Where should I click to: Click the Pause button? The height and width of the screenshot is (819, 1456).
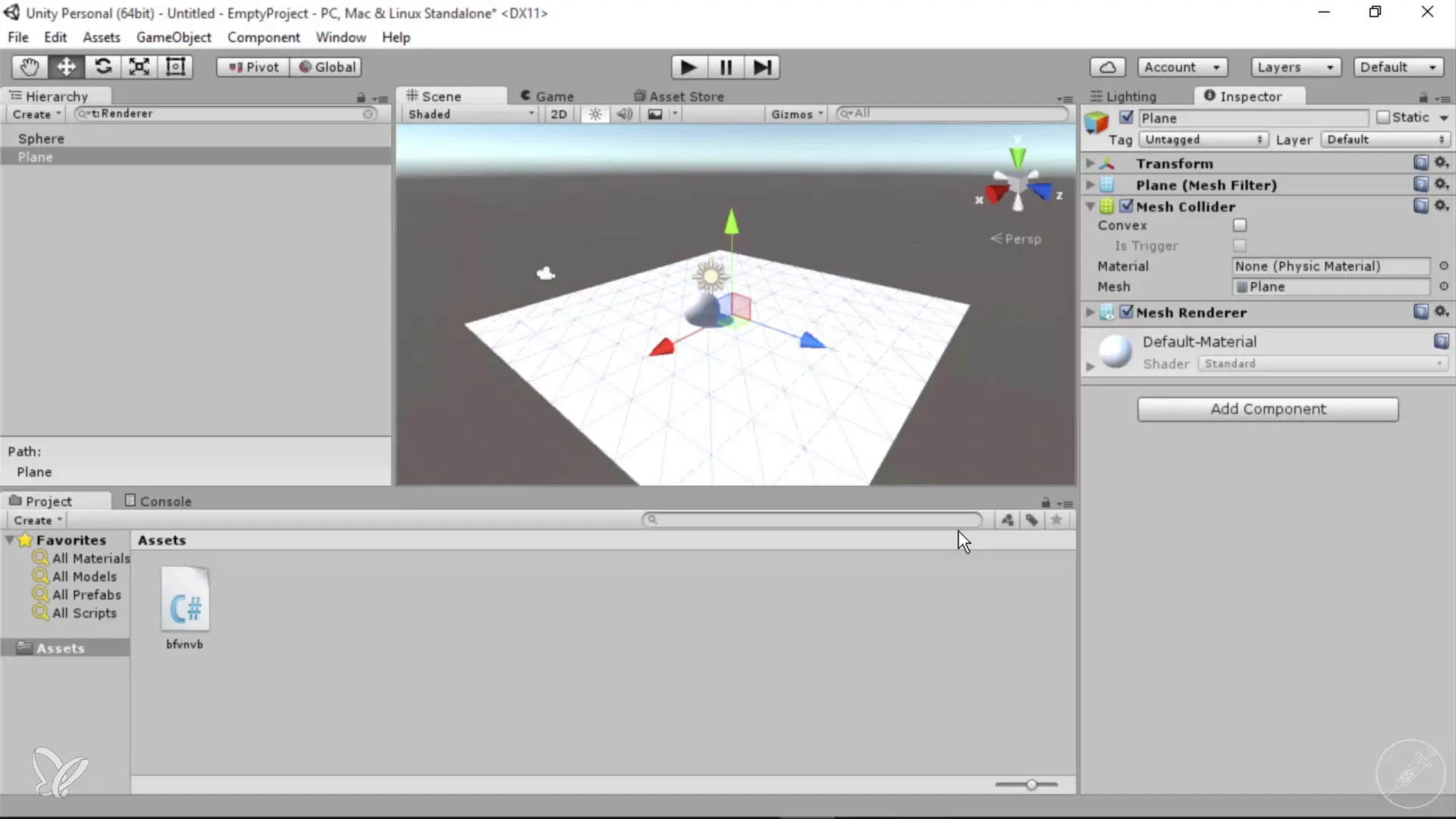726,67
